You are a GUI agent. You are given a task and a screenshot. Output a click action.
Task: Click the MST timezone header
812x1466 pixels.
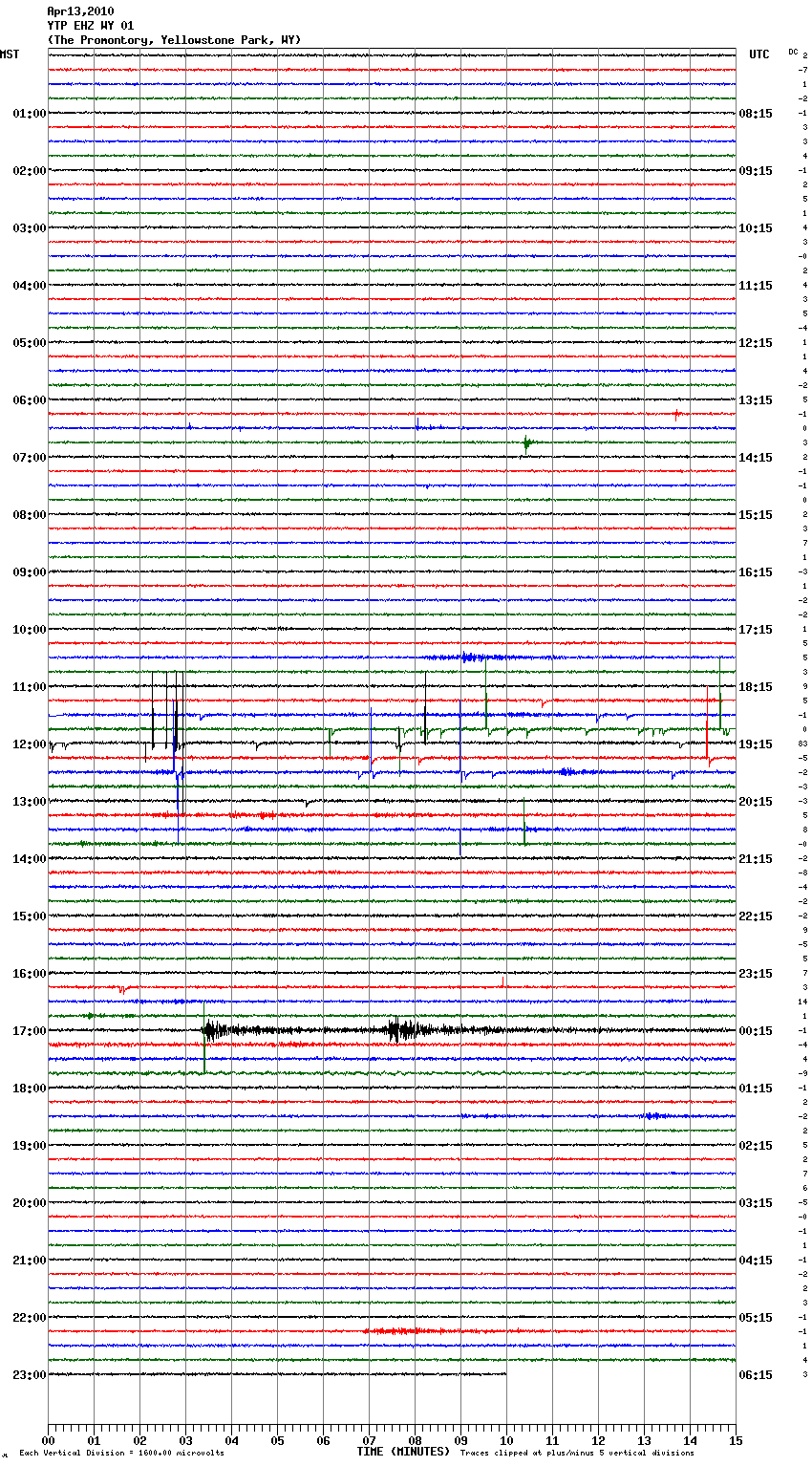(x=10, y=54)
